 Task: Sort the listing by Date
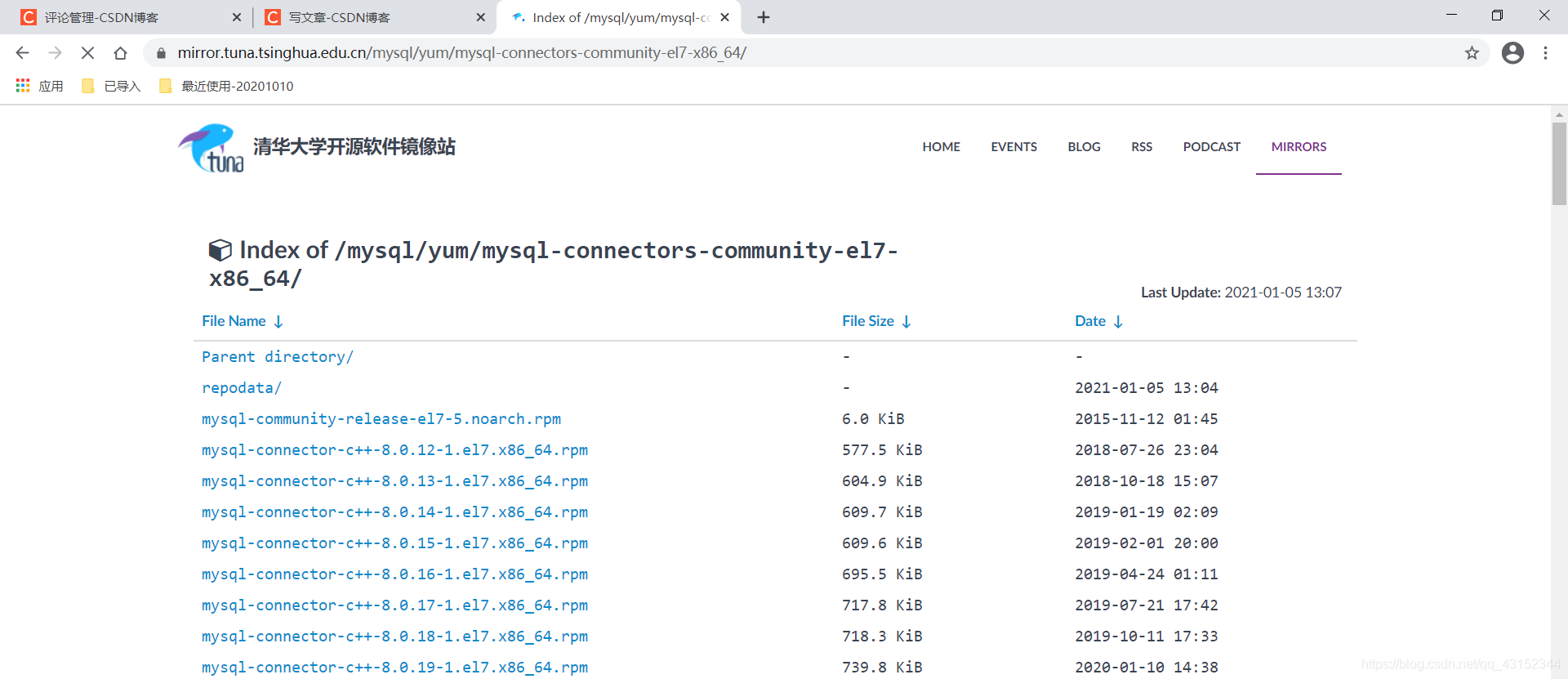[x=1098, y=321]
